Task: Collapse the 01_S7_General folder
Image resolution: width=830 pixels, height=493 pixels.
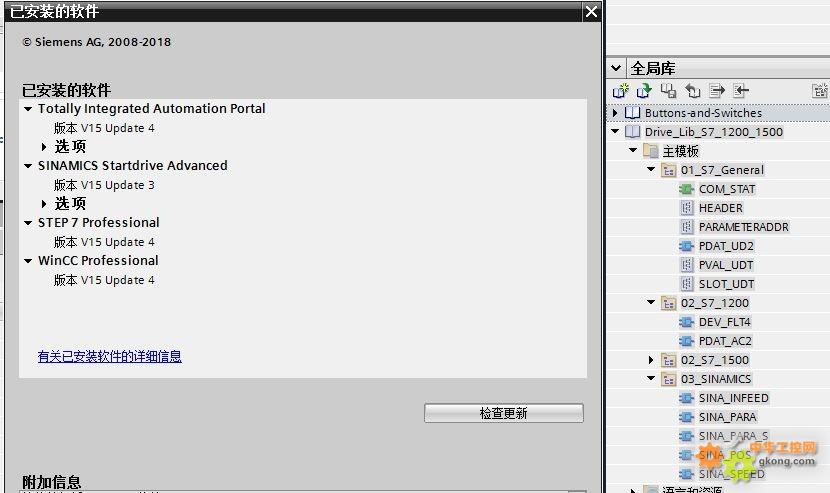Action: click(651, 169)
